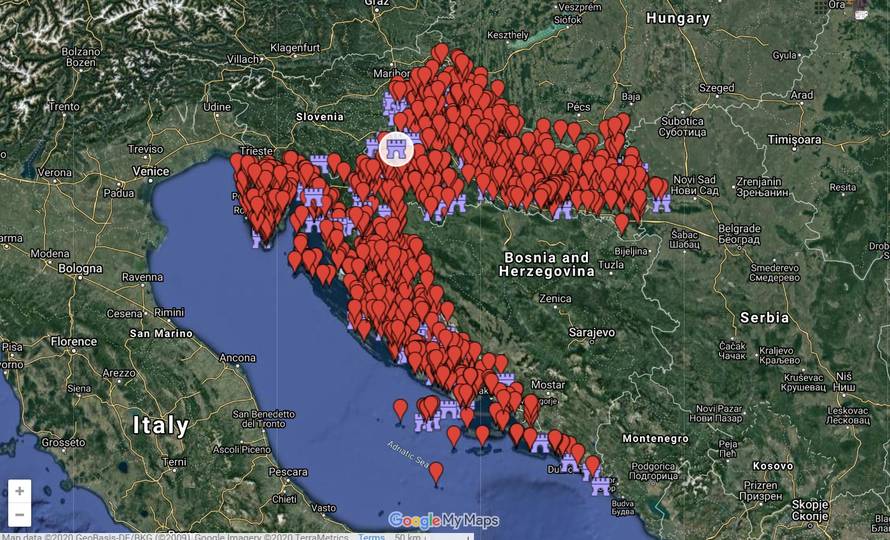Select the castle icon east of Trieste
This screenshot has width=890, height=540.
click(320, 162)
